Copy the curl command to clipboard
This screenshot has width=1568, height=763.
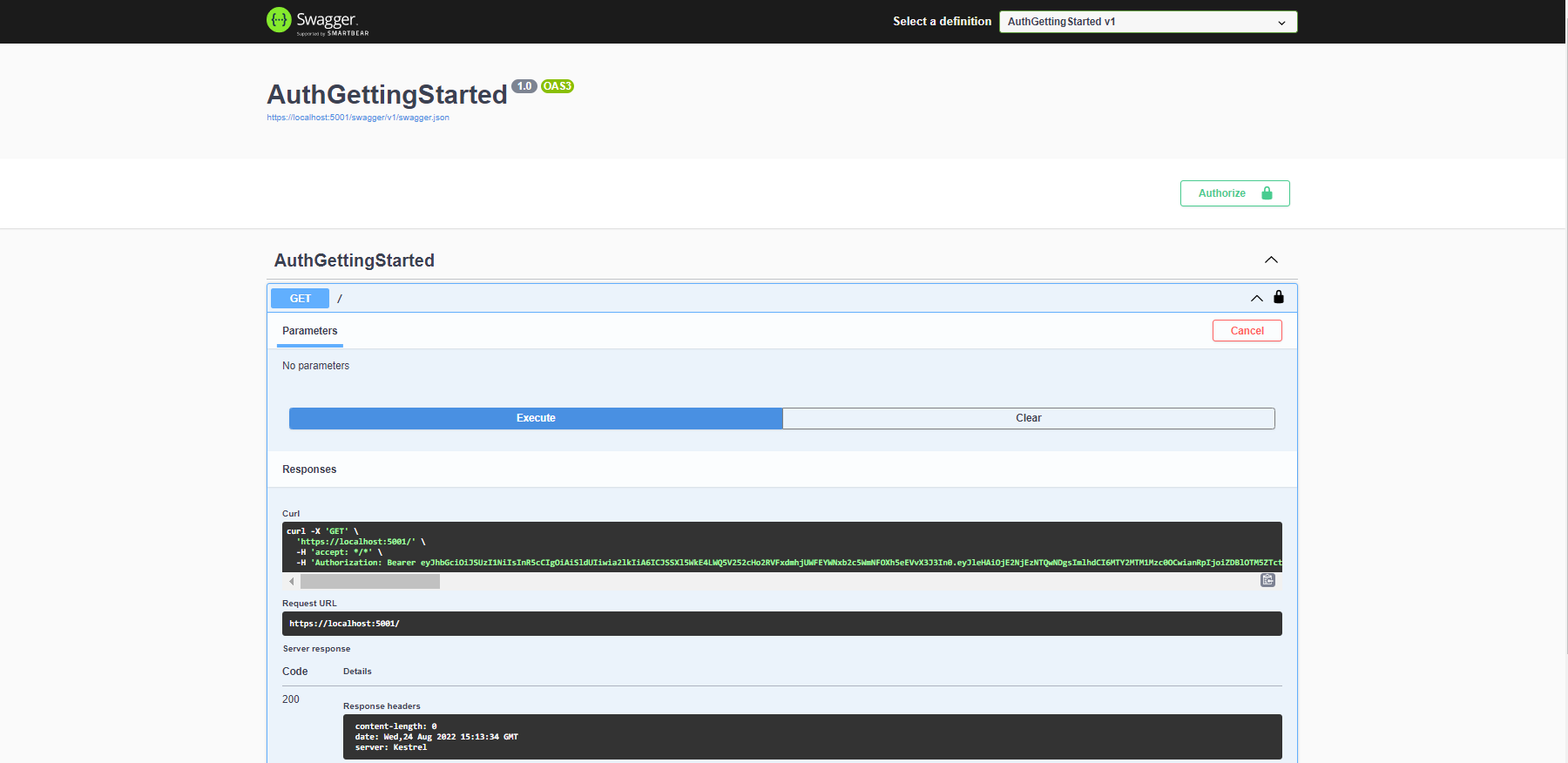coord(1268,580)
